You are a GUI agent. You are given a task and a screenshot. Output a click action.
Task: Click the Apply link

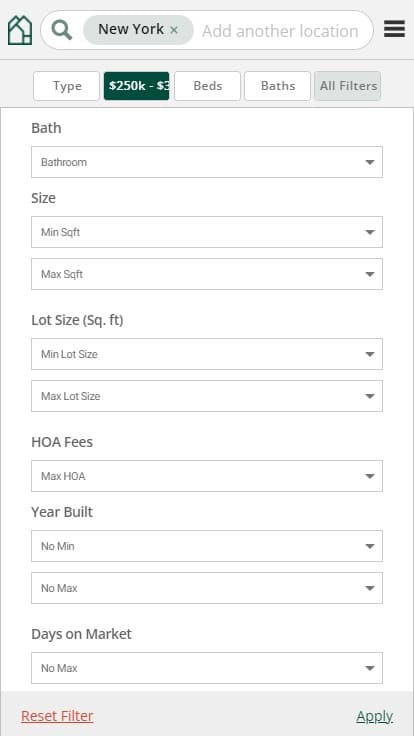375,716
